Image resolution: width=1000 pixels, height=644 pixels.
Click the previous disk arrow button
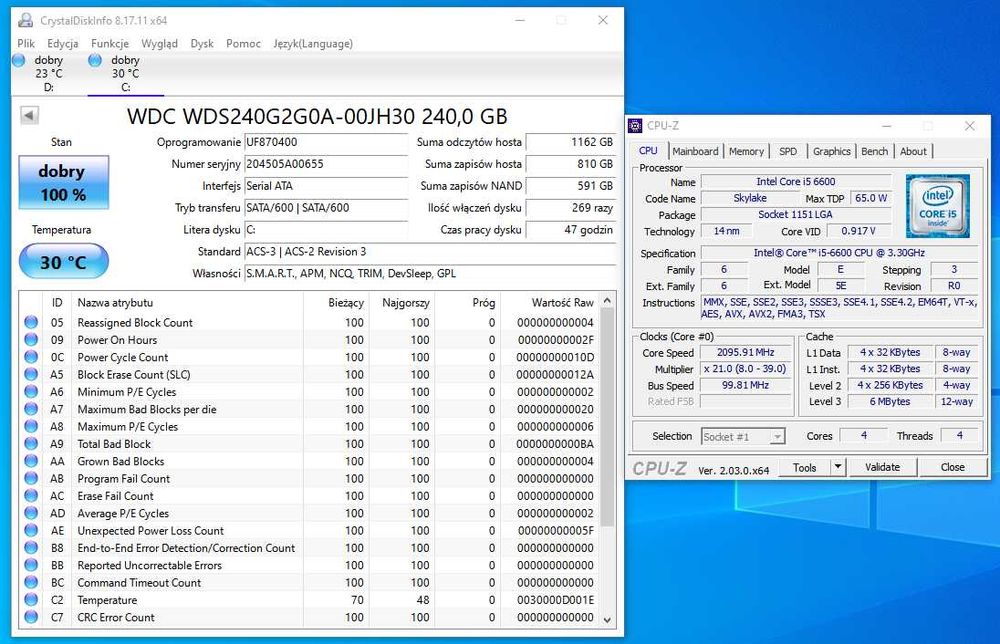(x=29, y=115)
